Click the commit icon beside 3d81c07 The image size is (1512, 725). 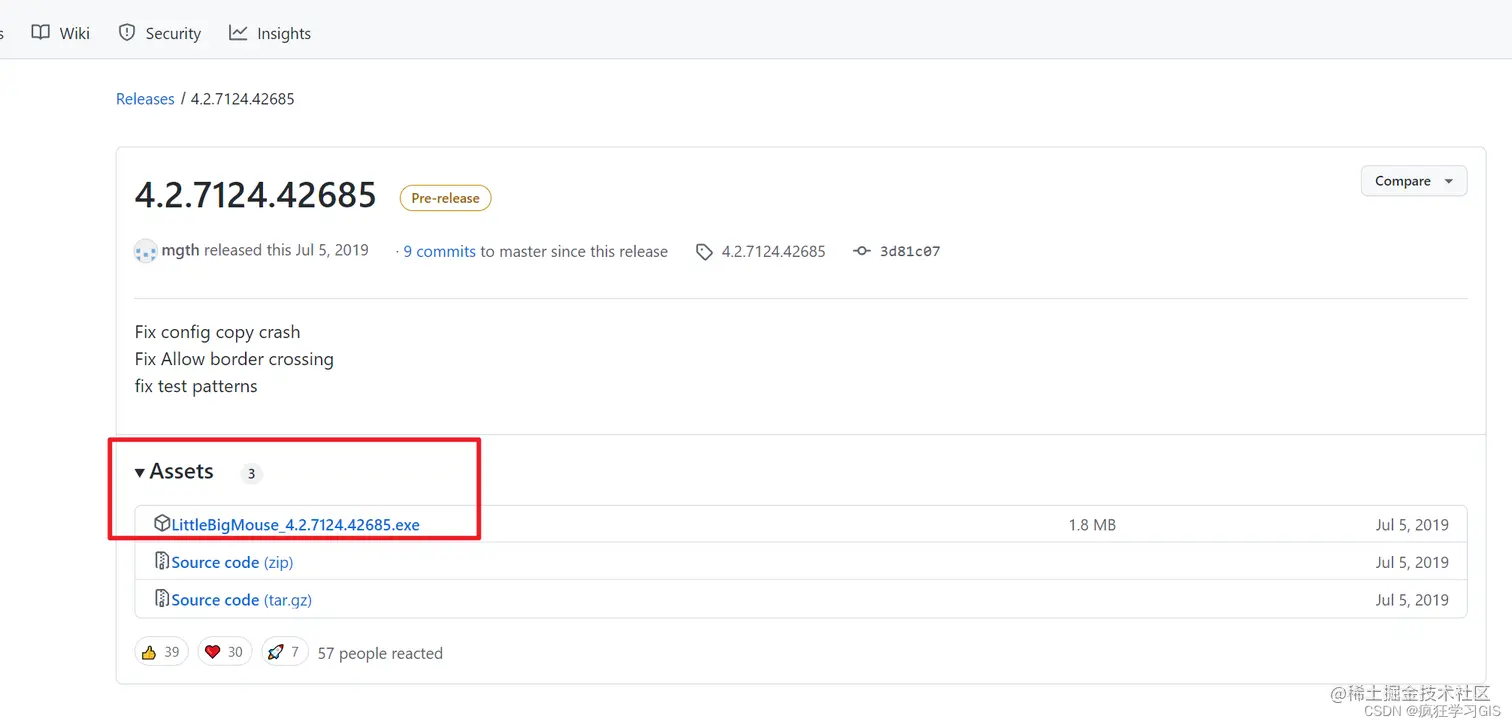(x=862, y=252)
